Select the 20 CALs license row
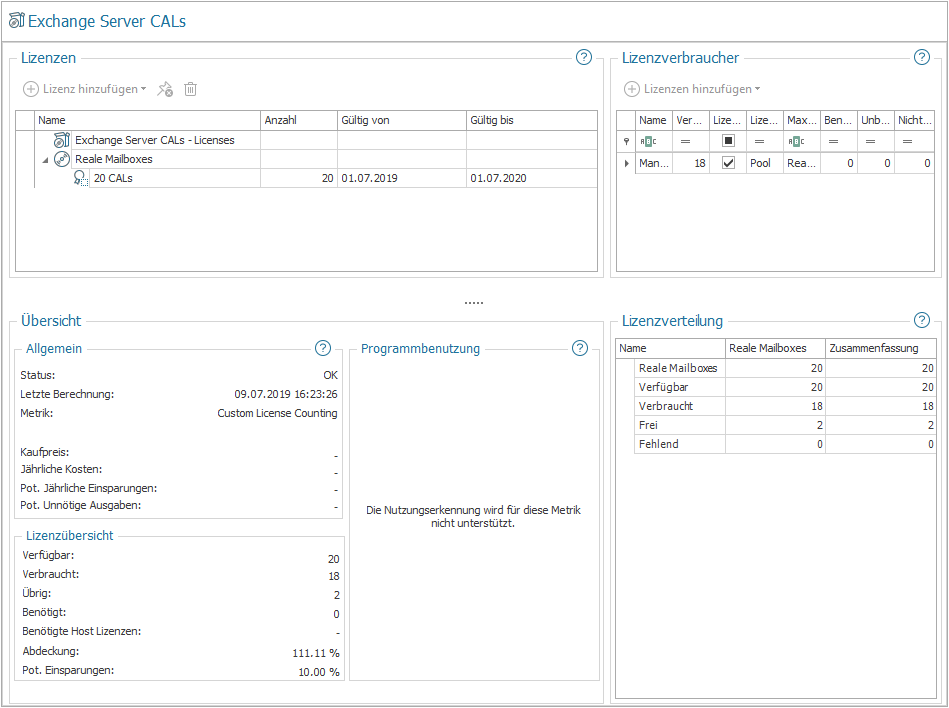Screen dimensions: 949x708 (x=316, y=178)
